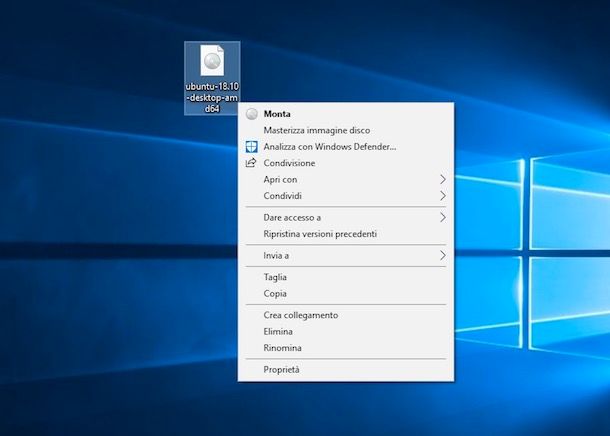Screen dimensions: 610x436
Task: Open the Apri con submenu entry
Action: tap(345, 179)
